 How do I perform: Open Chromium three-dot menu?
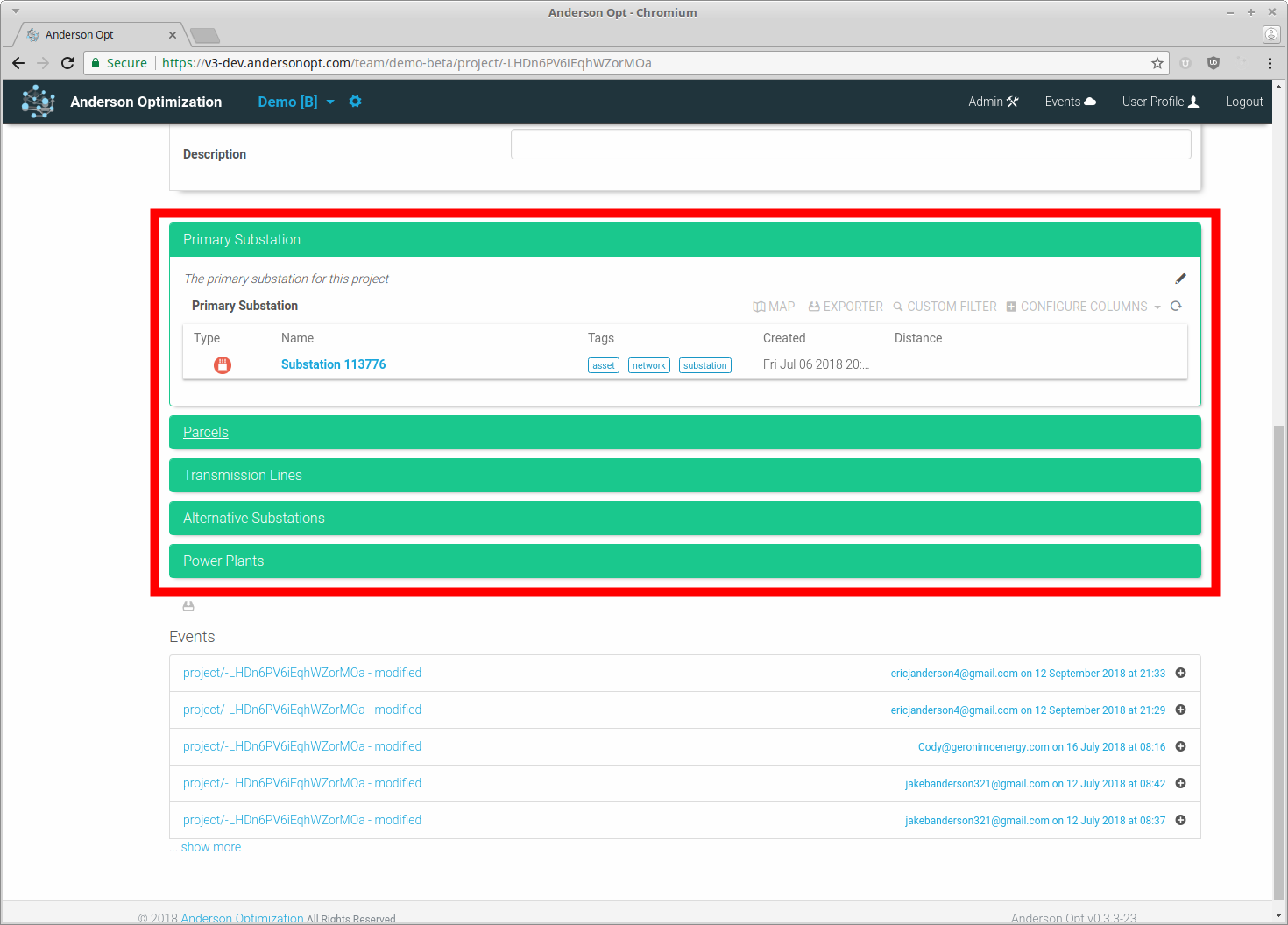(1270, 63)
